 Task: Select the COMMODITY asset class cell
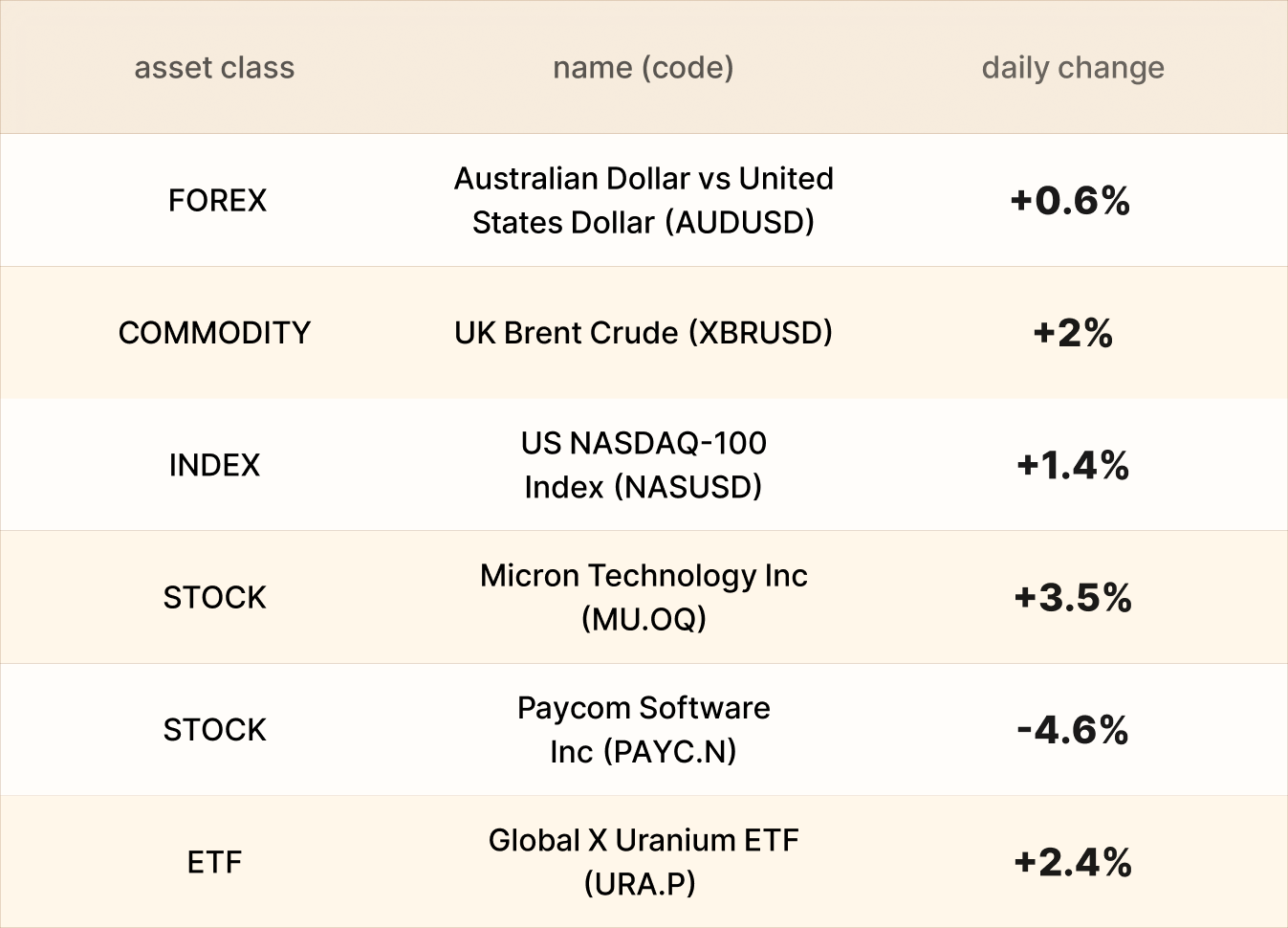[x=214, y=333]
